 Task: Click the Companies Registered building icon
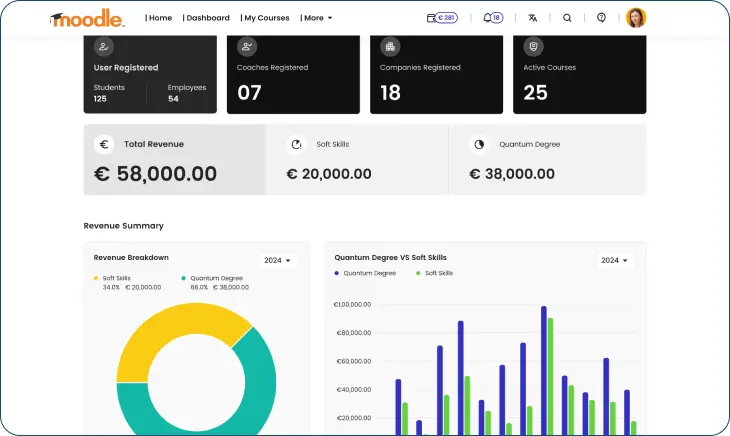coord(390,46)
